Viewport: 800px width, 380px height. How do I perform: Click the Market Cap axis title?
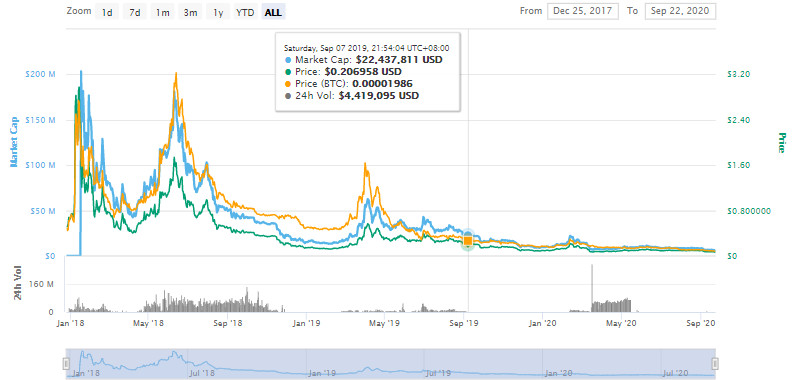coord(14,142)
